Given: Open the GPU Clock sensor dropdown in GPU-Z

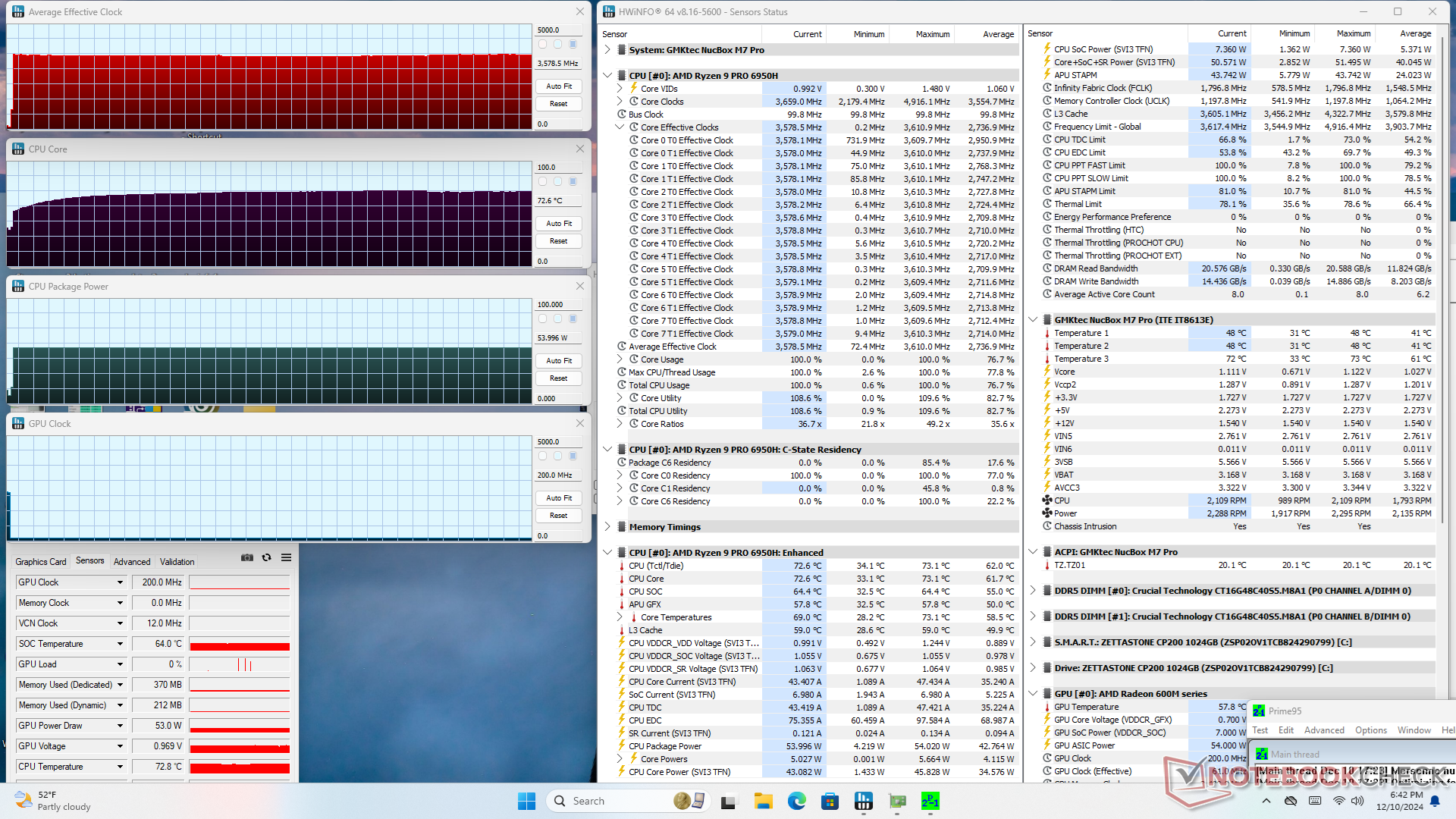Looking at the screenshot, I should coord(120,582).
